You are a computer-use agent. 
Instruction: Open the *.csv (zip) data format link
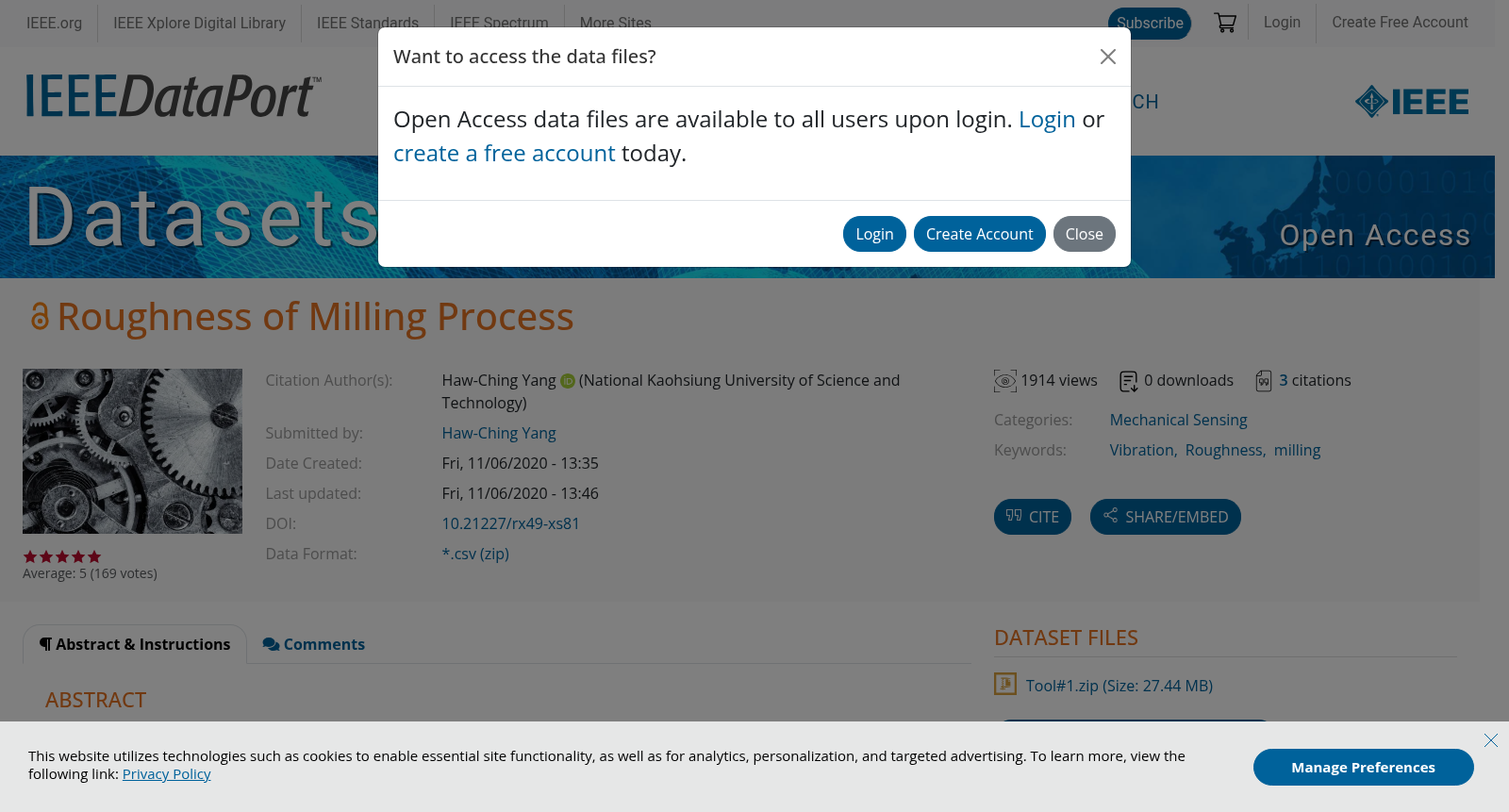coord(475,555)
